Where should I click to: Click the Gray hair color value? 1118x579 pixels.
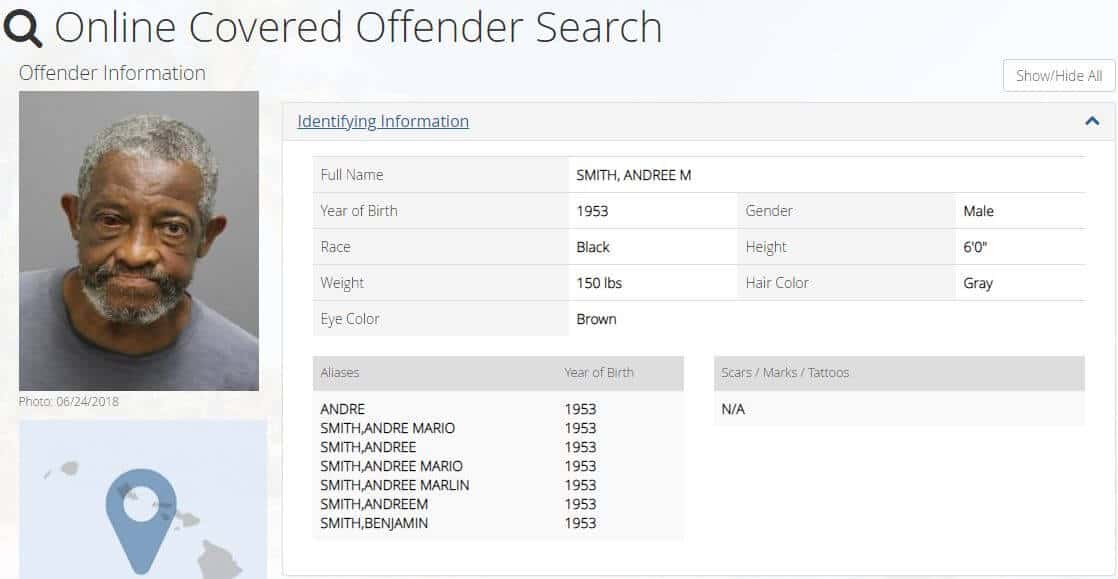978,283
